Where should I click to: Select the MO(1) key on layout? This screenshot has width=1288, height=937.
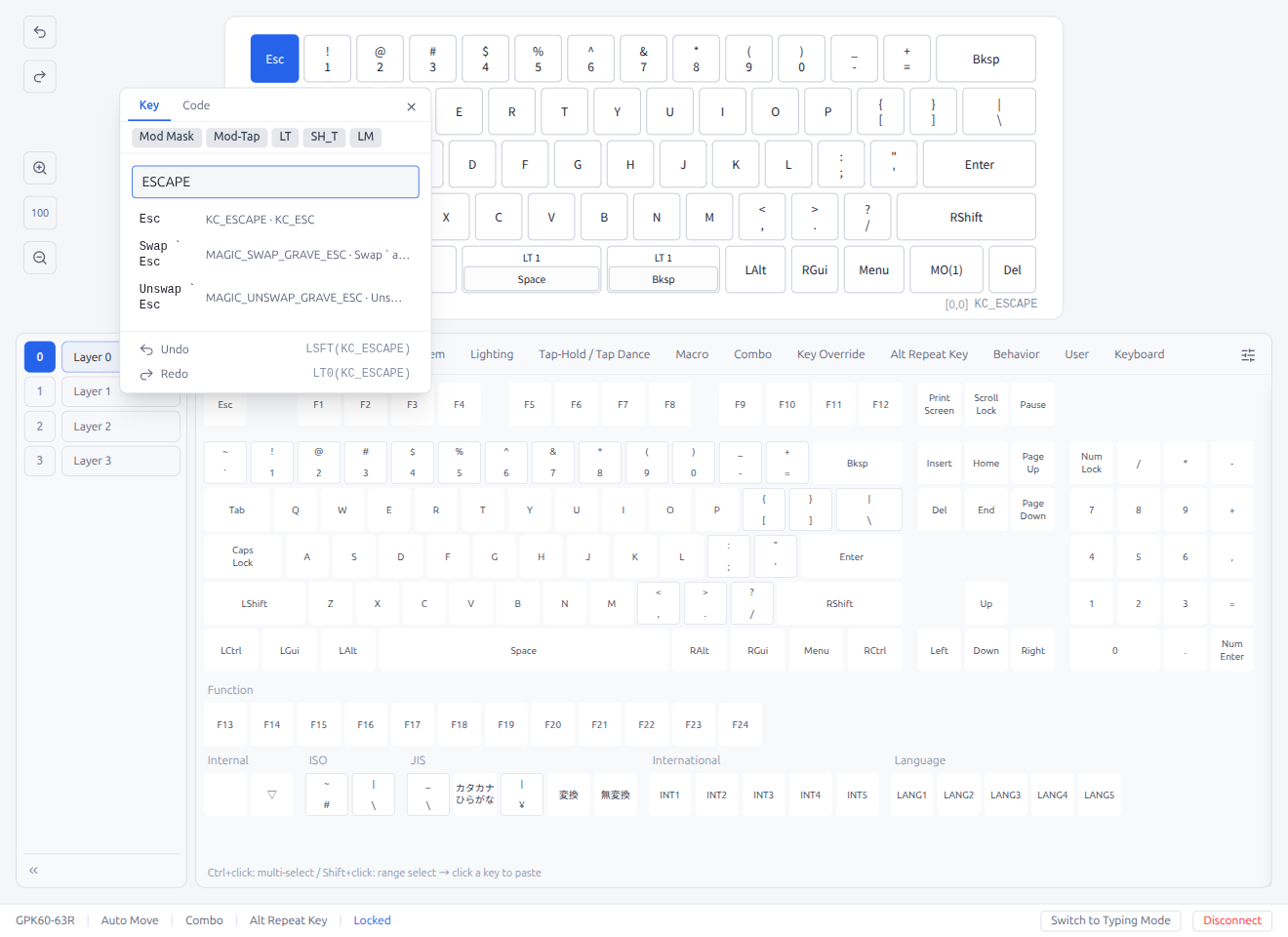click(x=946, y=269)
